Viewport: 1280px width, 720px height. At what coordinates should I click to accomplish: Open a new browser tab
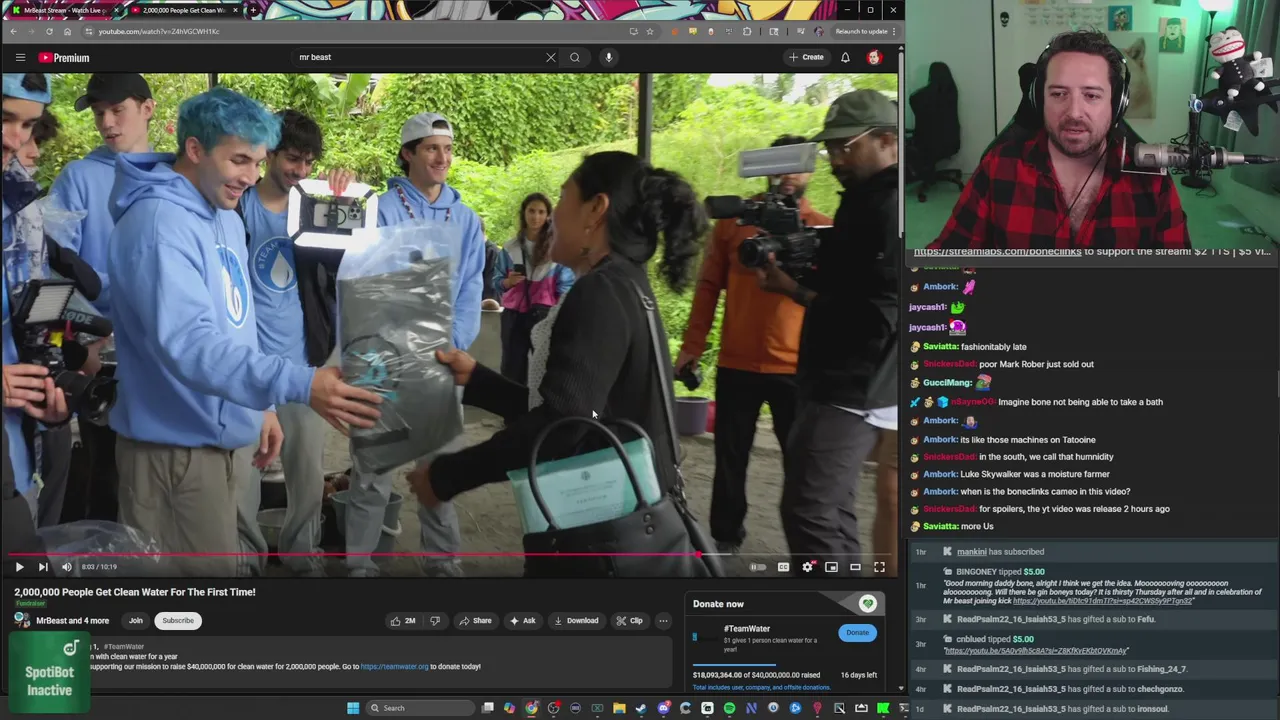[x=253, y=10]
